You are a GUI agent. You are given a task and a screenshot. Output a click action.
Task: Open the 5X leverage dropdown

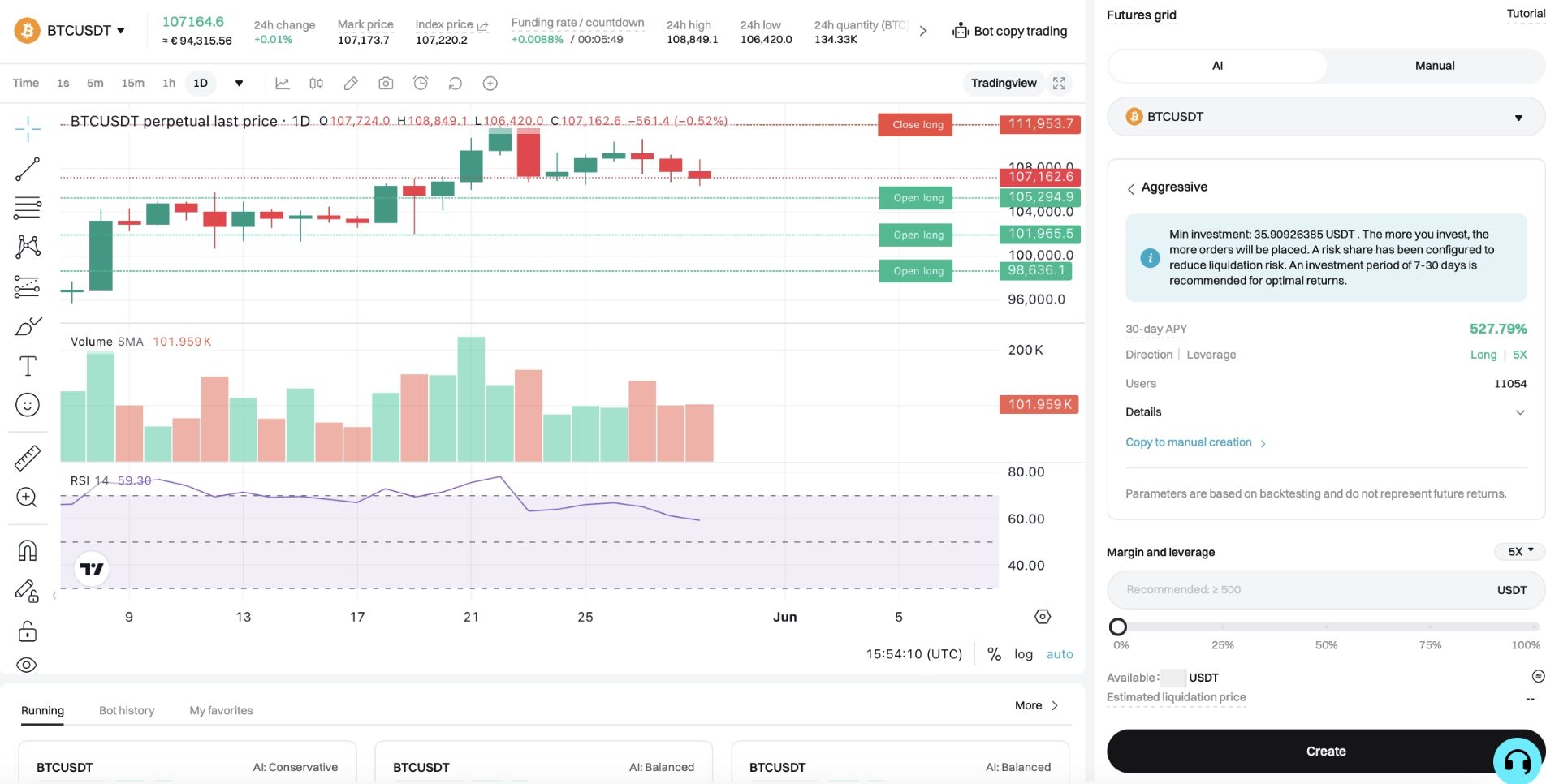tap(1520, 551)
